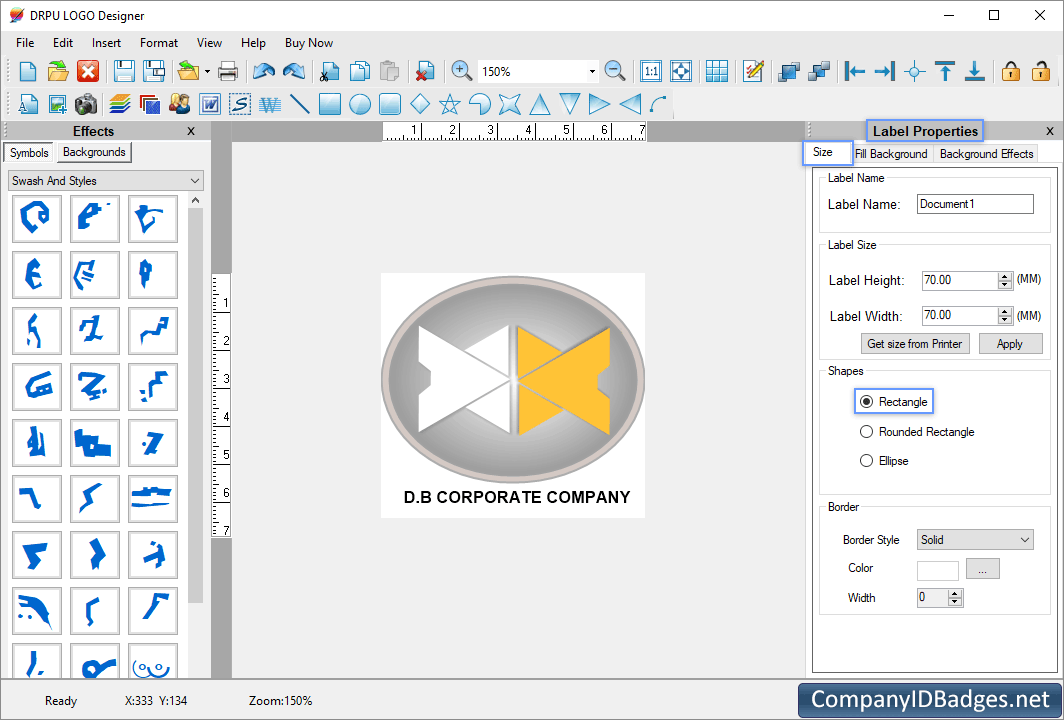Click the border Color swatch
Image resolution: width=1064 pixels, height=720 pixels.
click(x=938, y=570)
